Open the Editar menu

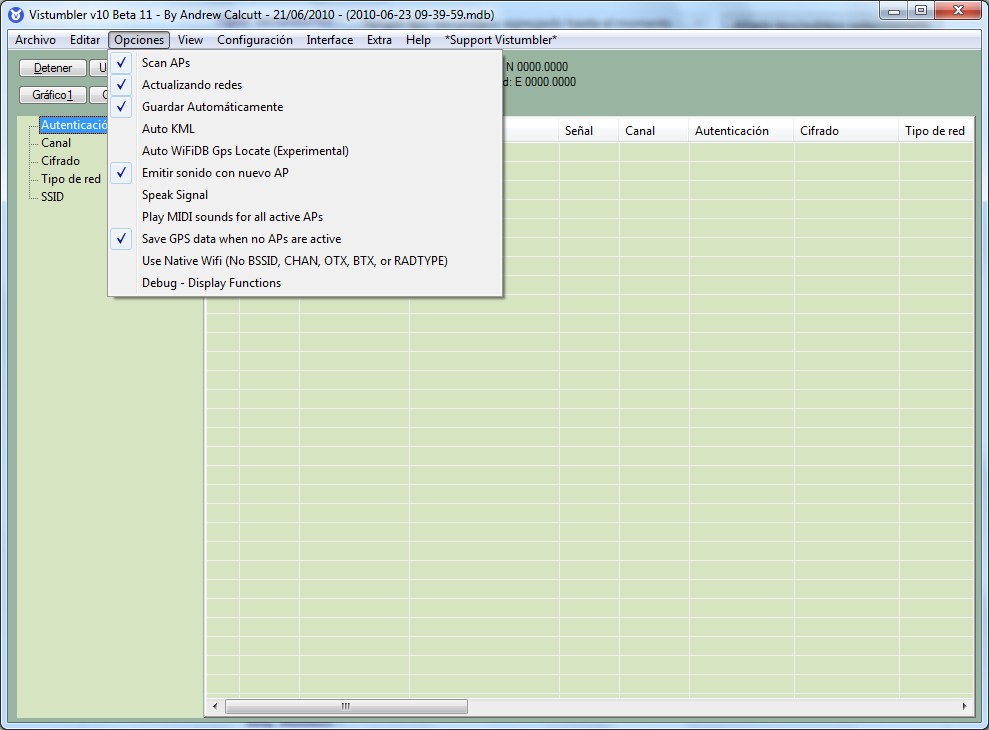85,40
